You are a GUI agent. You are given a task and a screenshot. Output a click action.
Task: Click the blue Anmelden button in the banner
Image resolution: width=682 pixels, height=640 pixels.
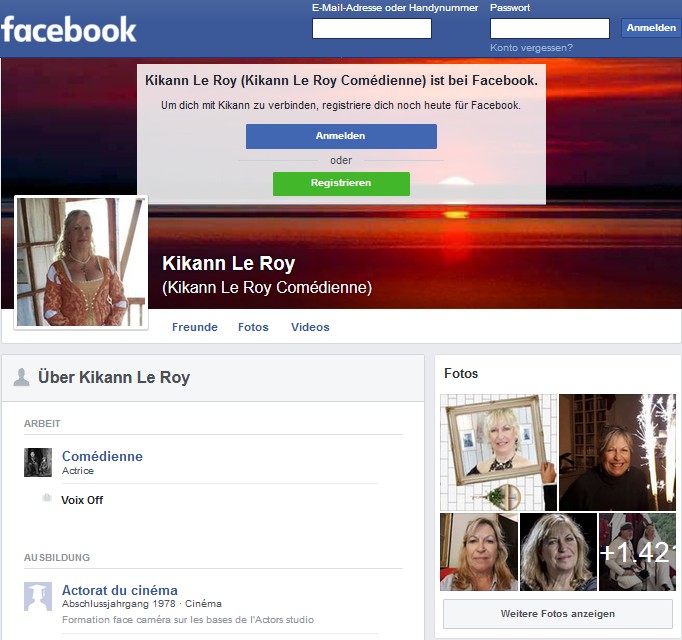341,136
